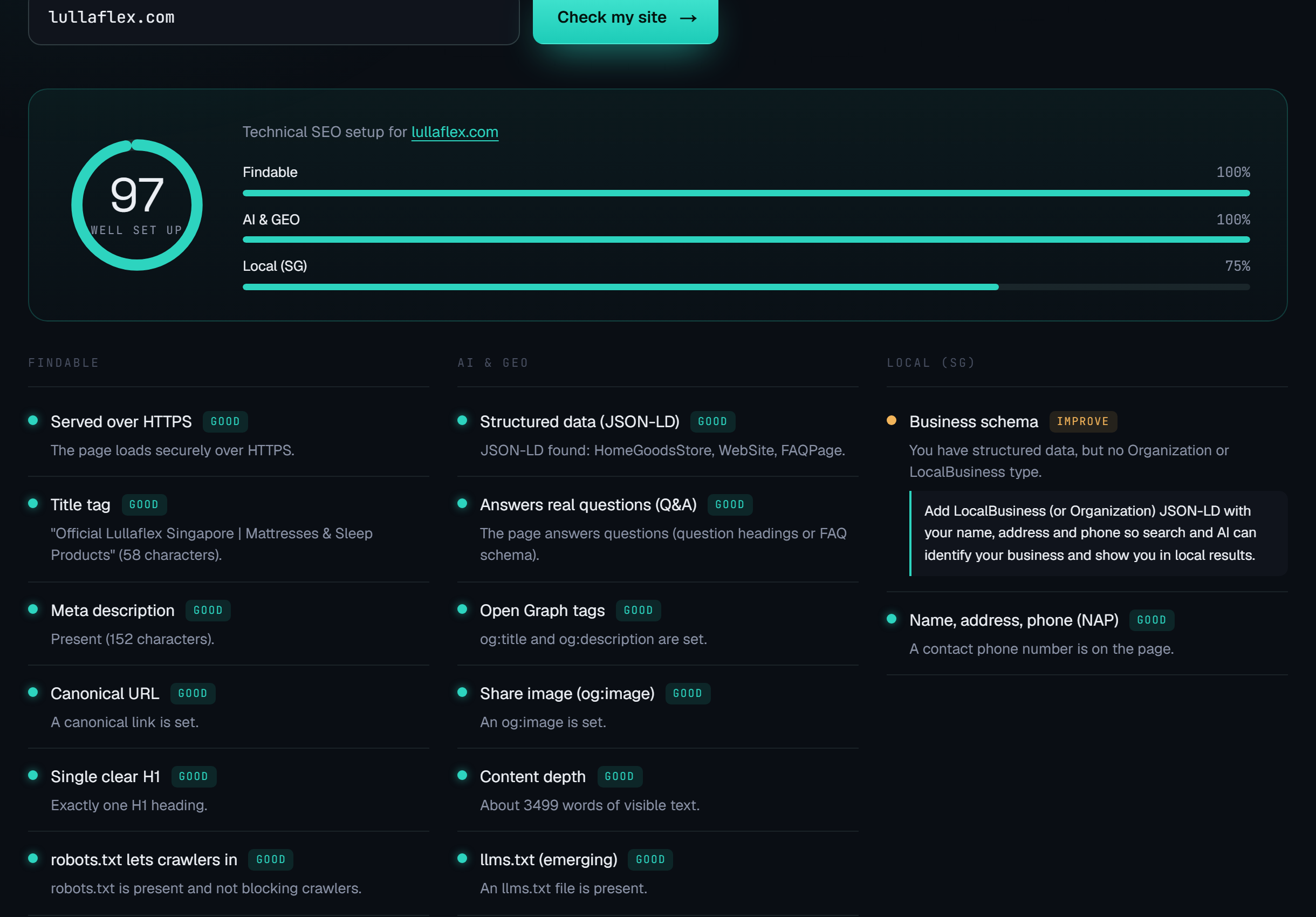1316x917 pixels.
Task: Click the 100% value for Findable
Action: point(1233,172)
